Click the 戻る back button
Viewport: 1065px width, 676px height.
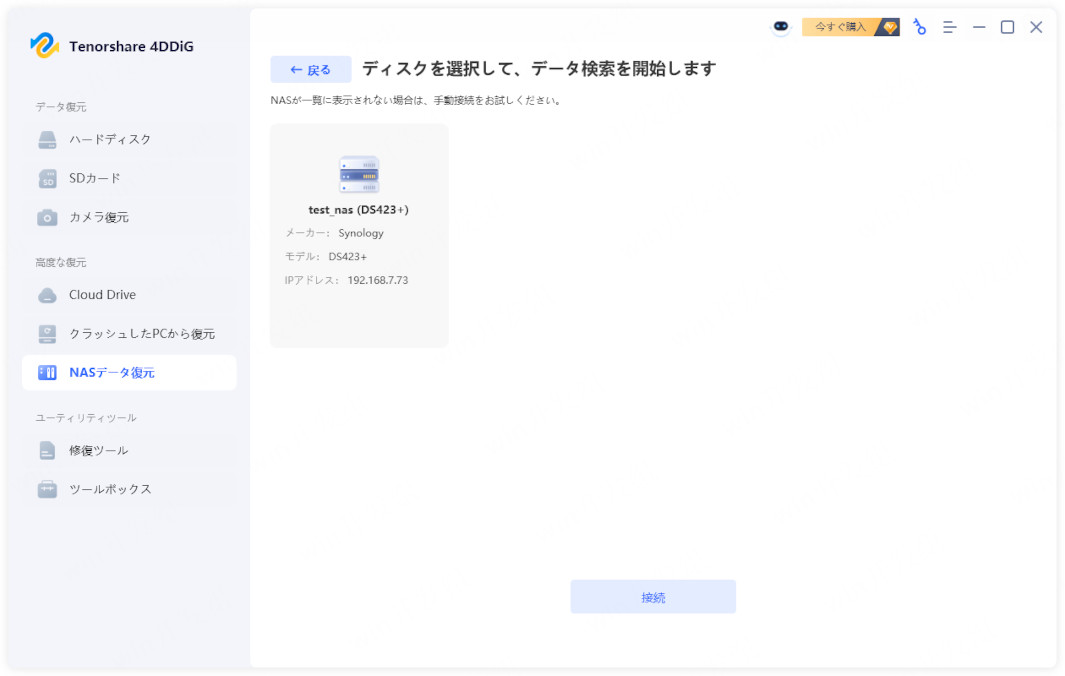310,69
